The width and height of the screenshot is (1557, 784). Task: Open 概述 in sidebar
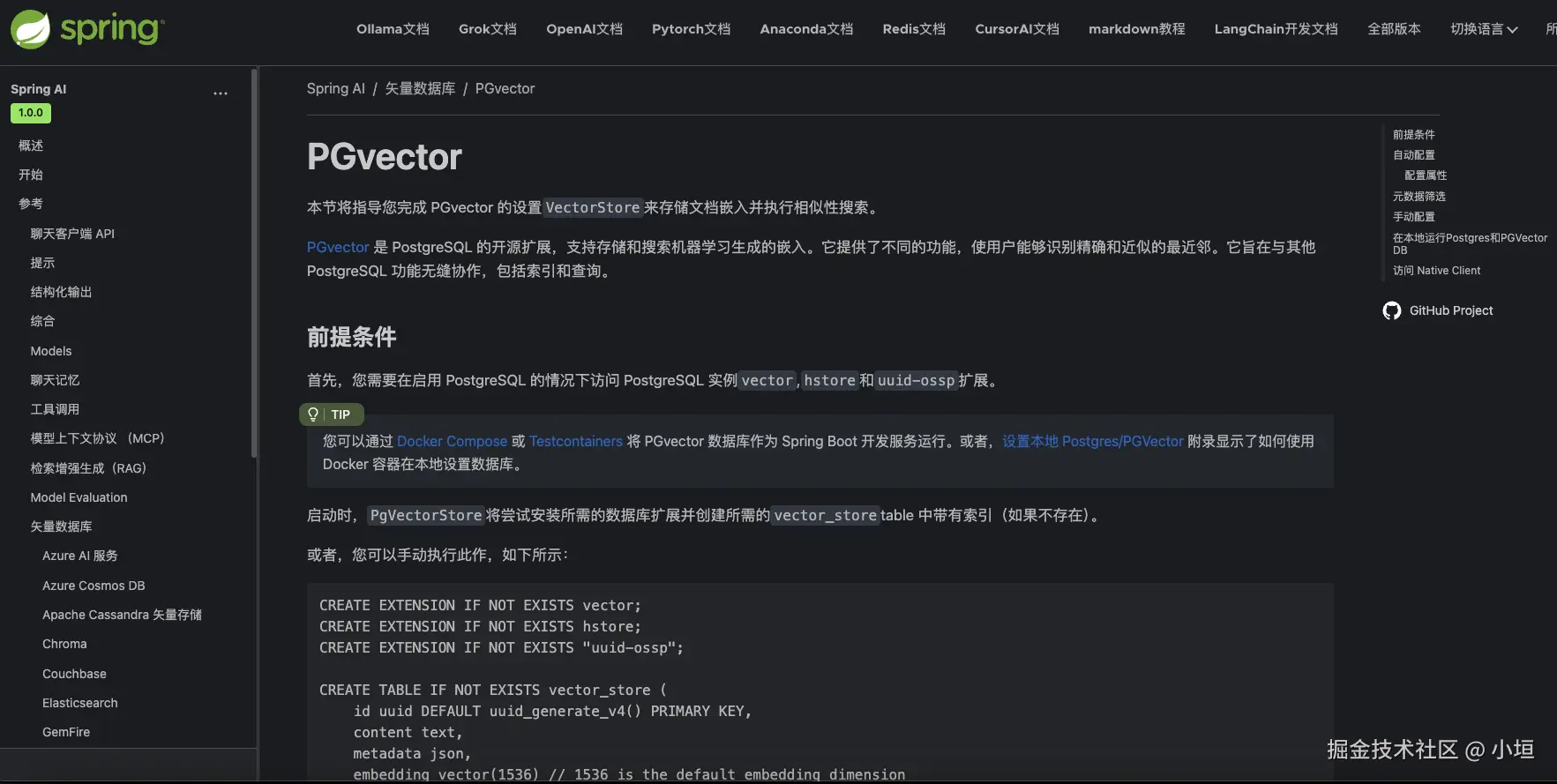31,146
